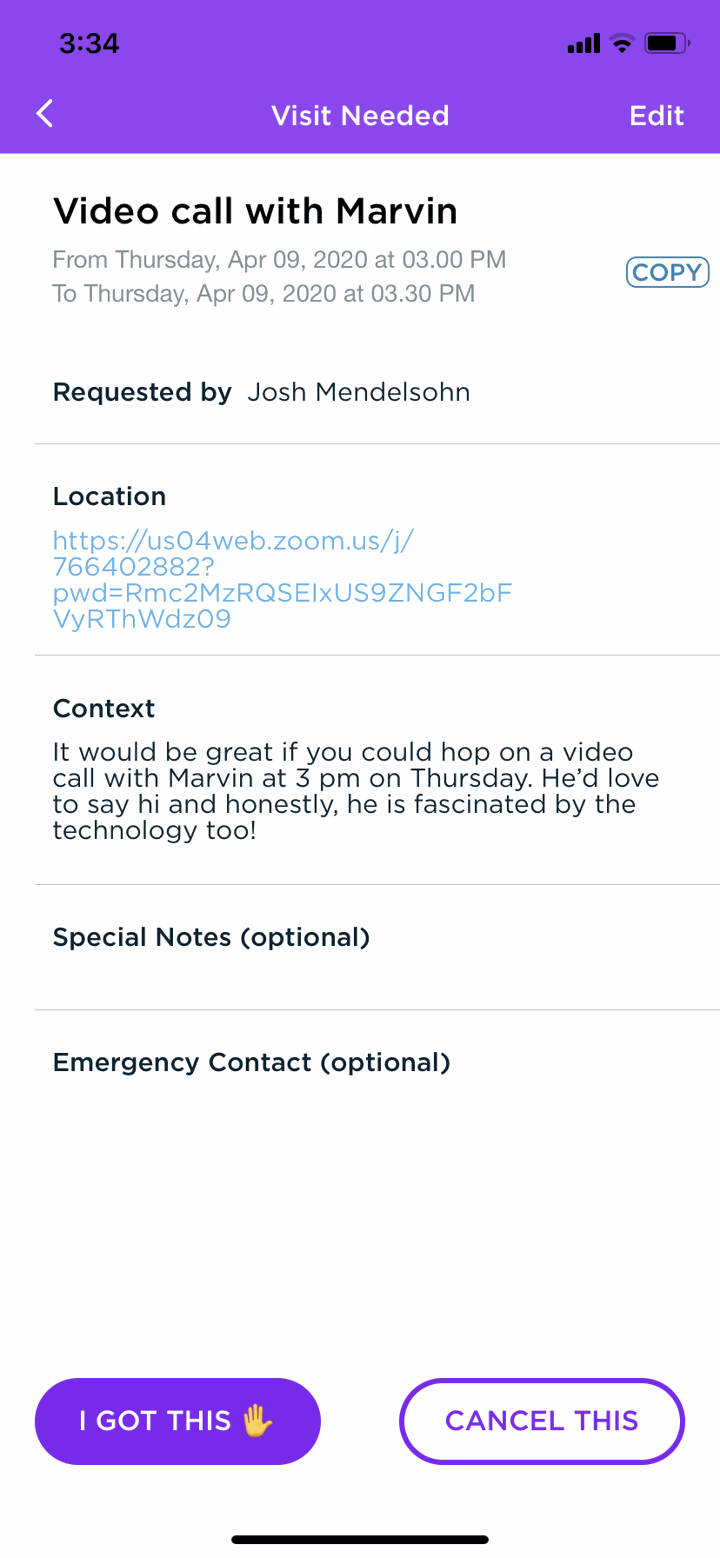Tap the CANCEL THIS button
The image size is (720, 1558).
coord(542,1421)
